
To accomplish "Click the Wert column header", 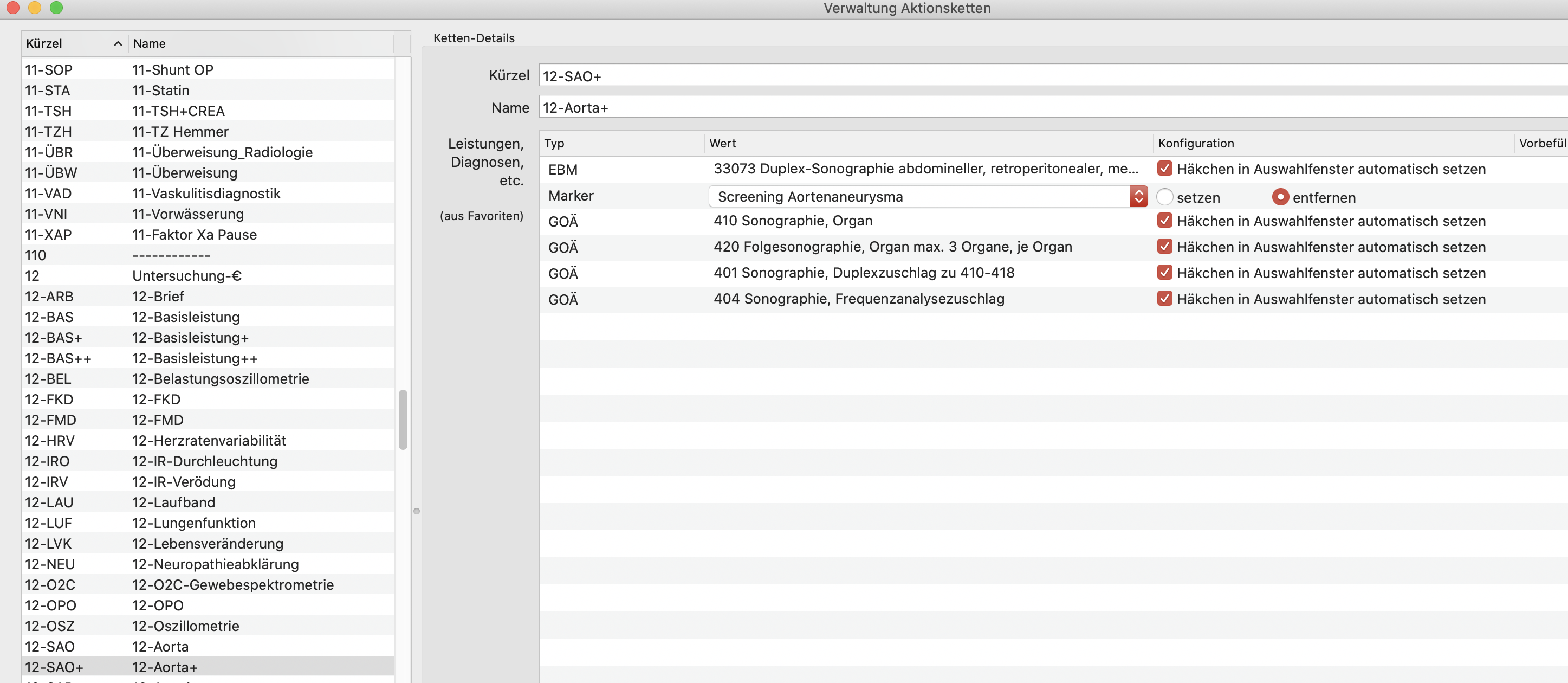I will pos(928,143).
